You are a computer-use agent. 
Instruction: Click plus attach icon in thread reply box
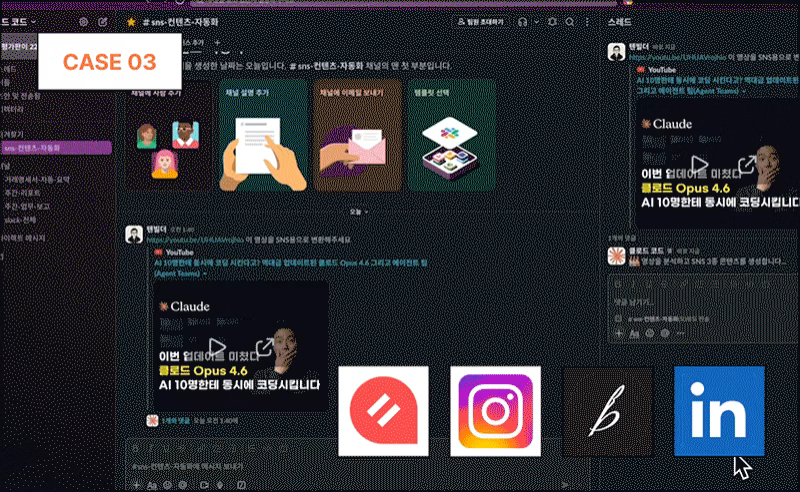(619, 333)
